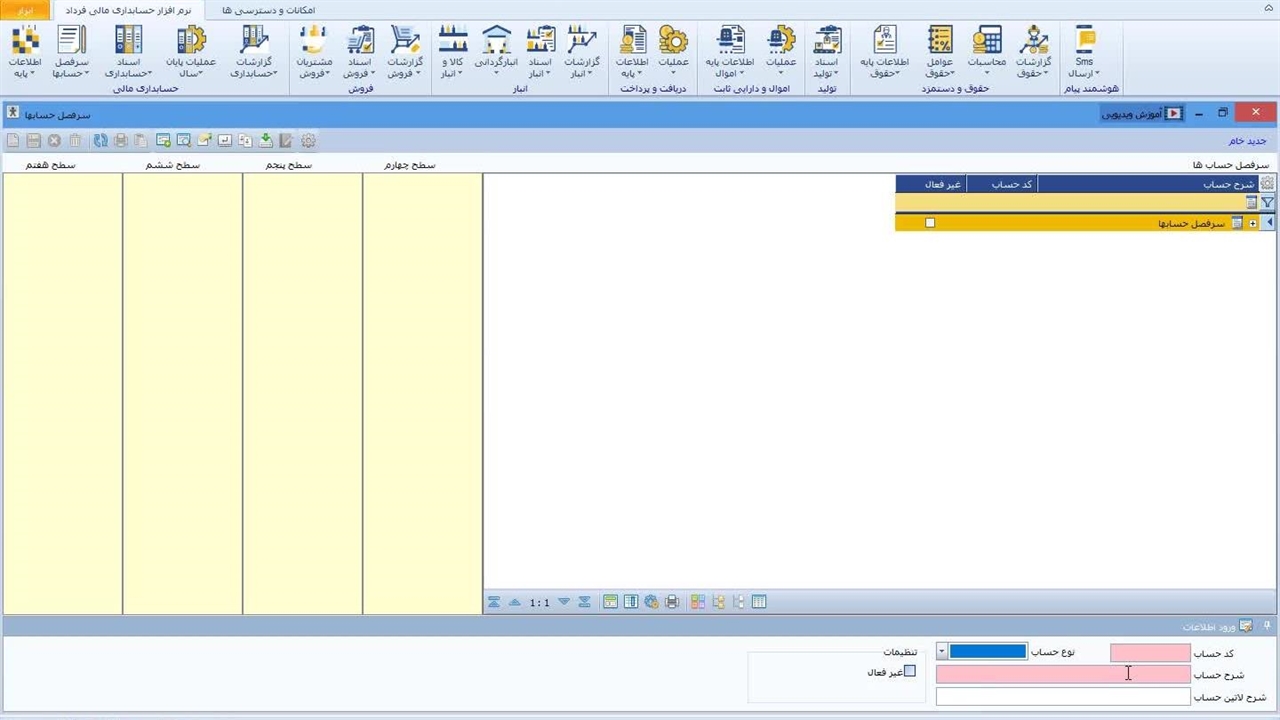Click the printer icon in grid toolbar

[672, 602]
